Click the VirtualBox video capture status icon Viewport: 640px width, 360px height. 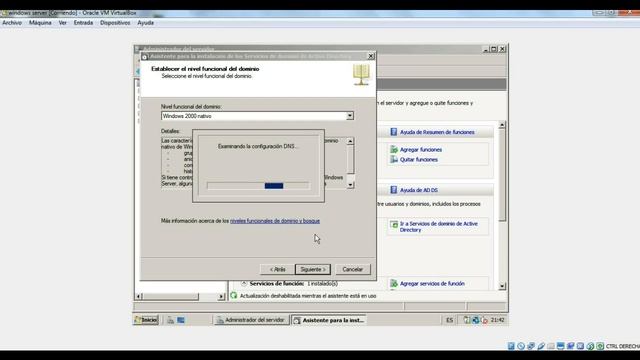click(570, 346)
